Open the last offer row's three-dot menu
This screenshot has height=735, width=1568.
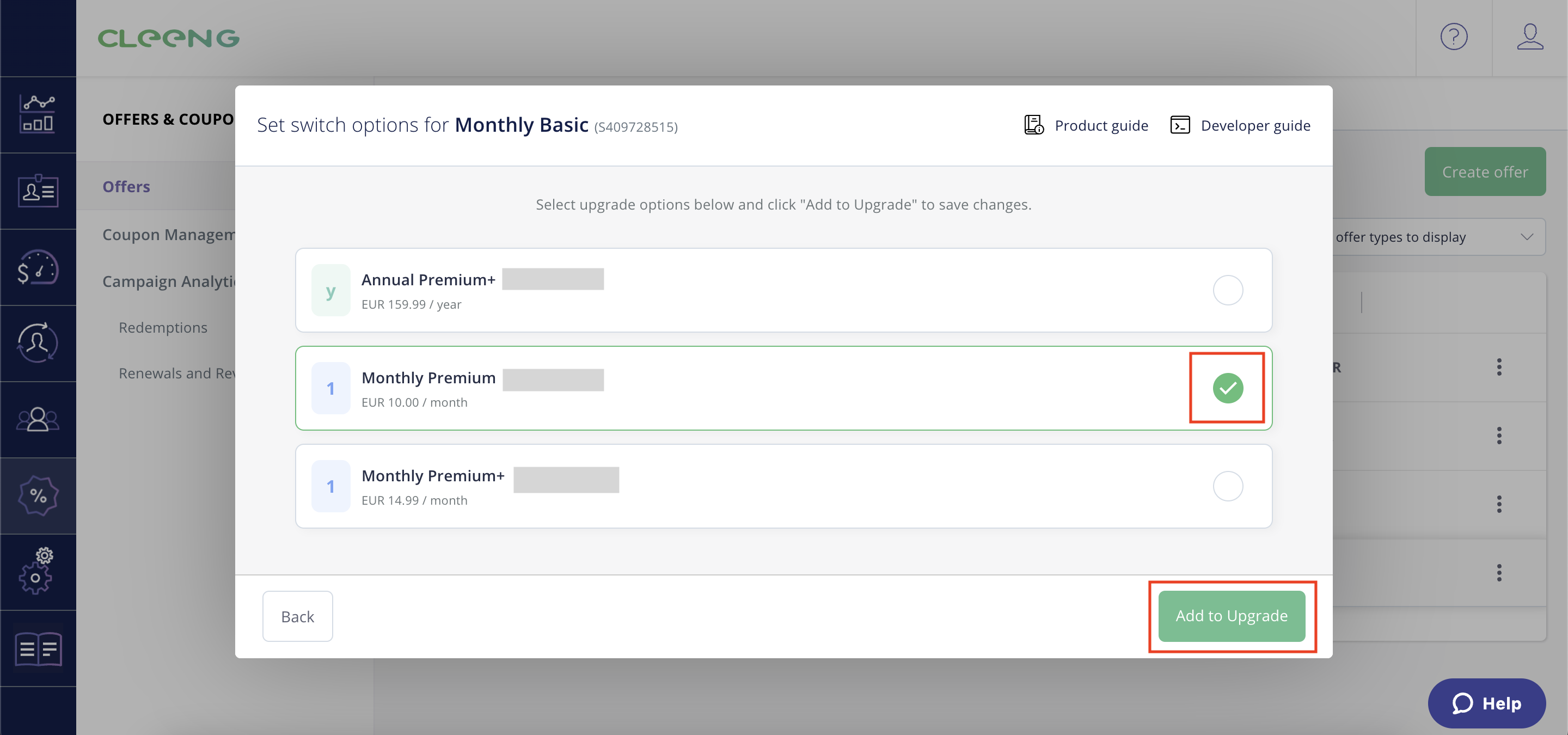click(1499, 573)
